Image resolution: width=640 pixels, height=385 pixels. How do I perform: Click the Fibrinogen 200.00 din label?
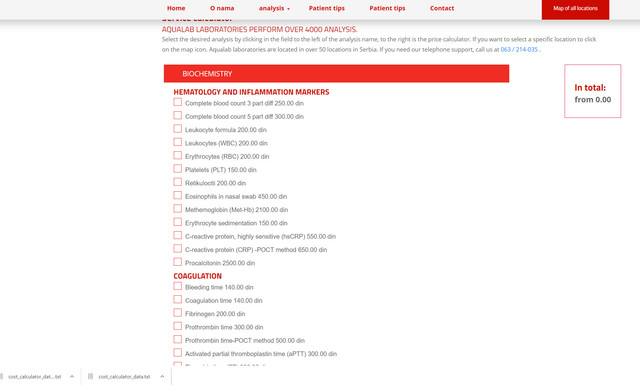[215, 314]
